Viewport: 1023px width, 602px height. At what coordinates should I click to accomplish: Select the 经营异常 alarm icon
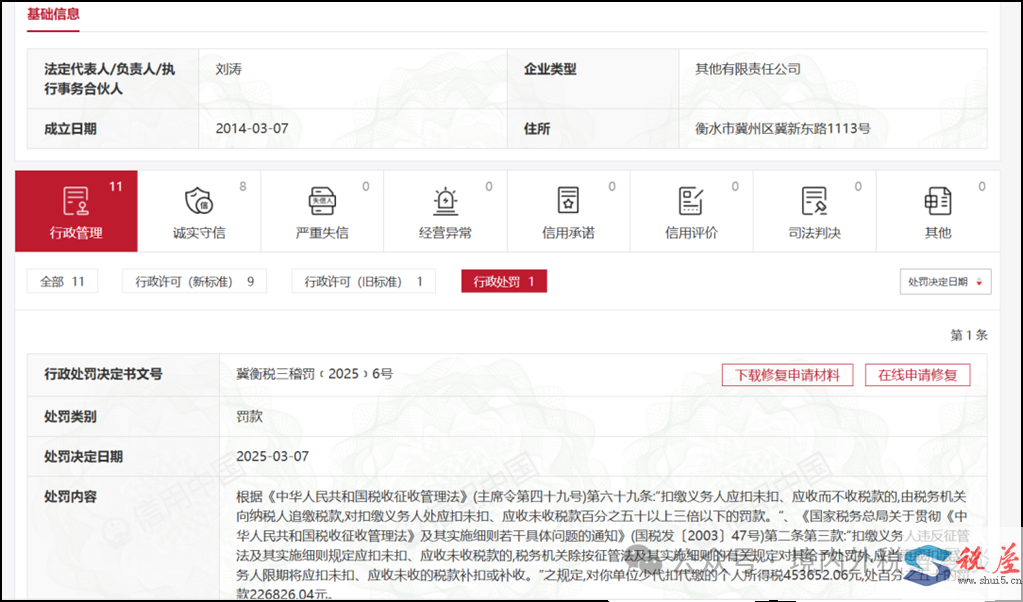point(445,201)
